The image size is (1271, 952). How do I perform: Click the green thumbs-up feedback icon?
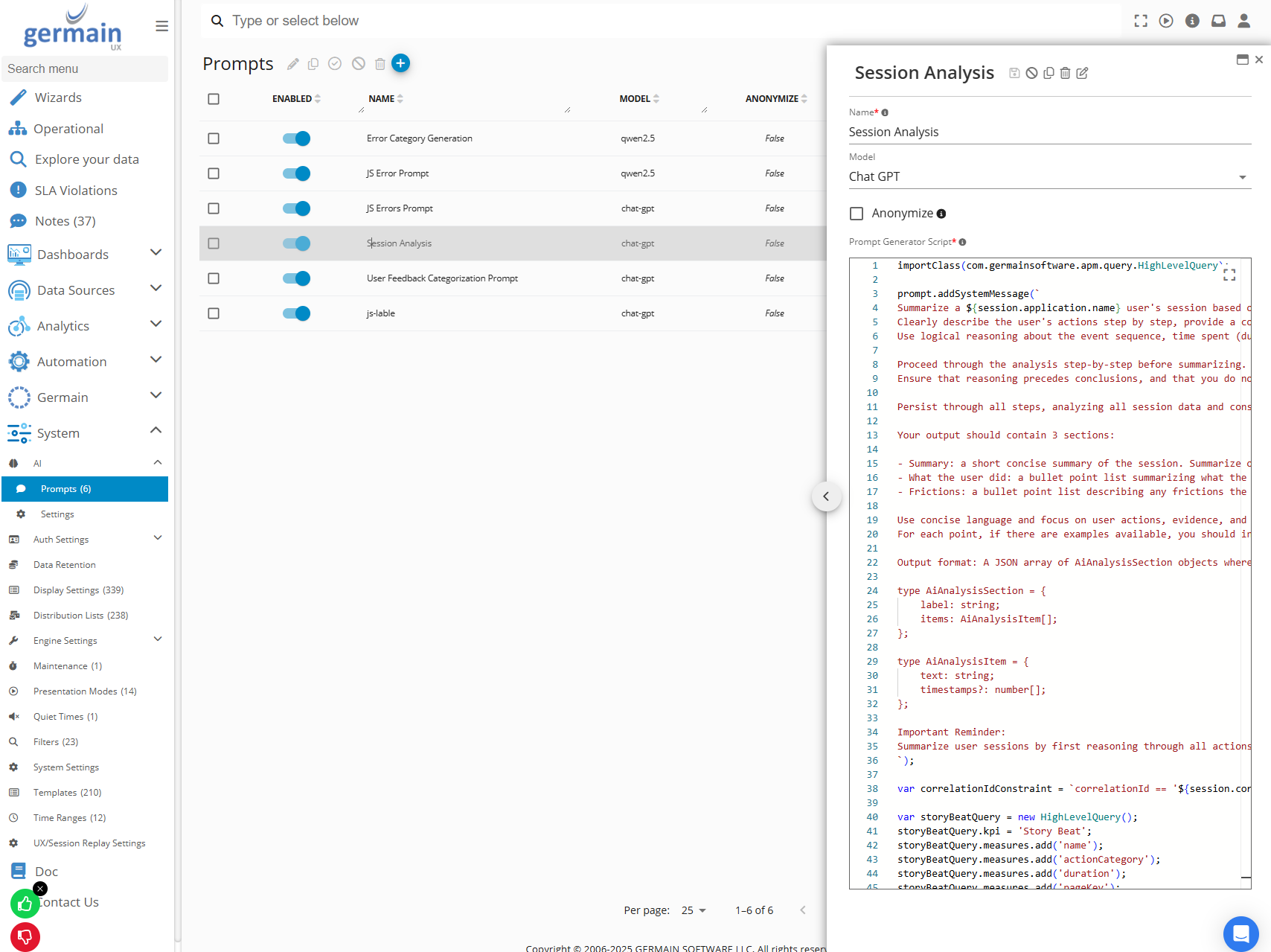(25, 904)
